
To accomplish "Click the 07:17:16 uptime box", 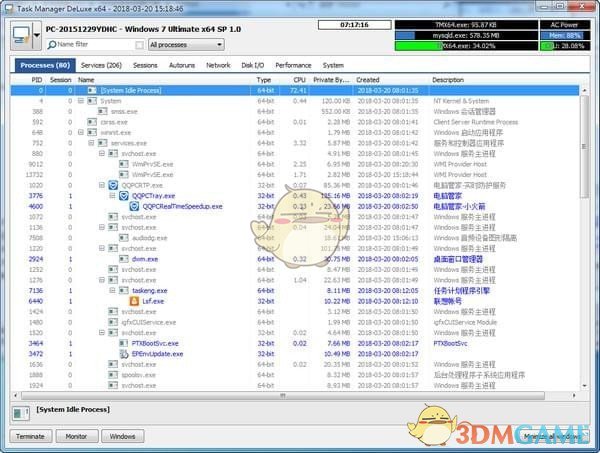I will pos(354,25).
